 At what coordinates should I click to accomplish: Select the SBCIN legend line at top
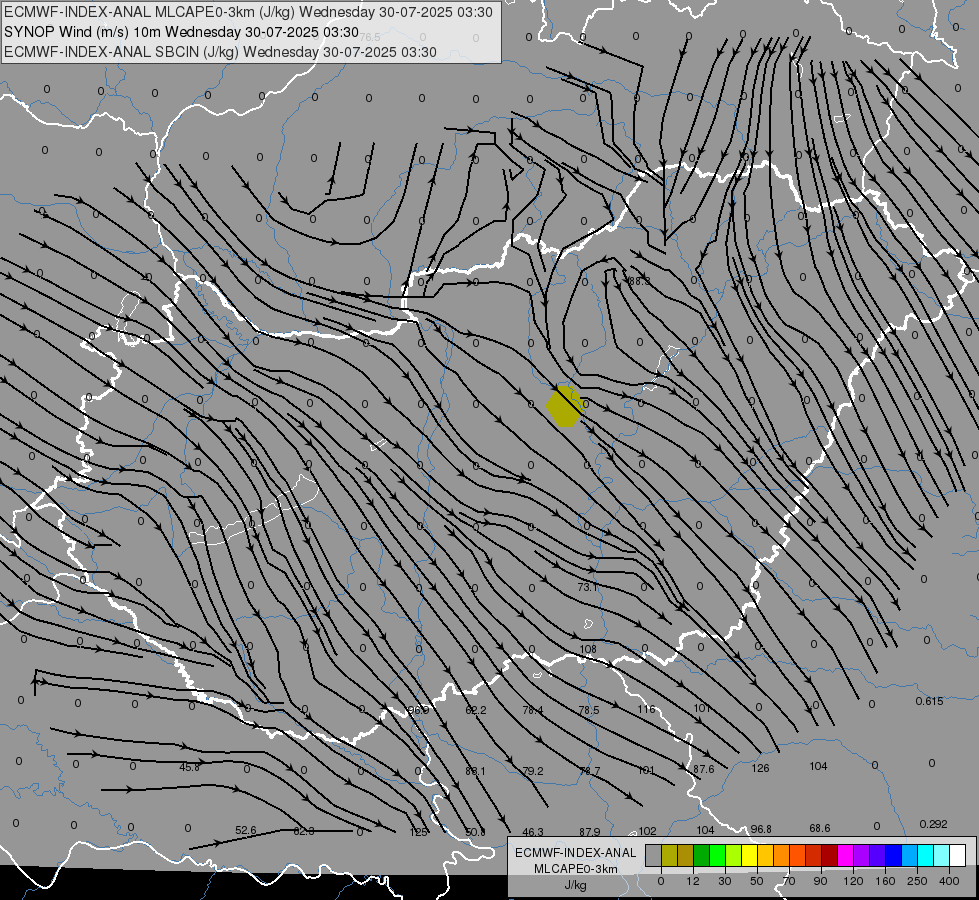pyautogui.click(x=220, y=52)
